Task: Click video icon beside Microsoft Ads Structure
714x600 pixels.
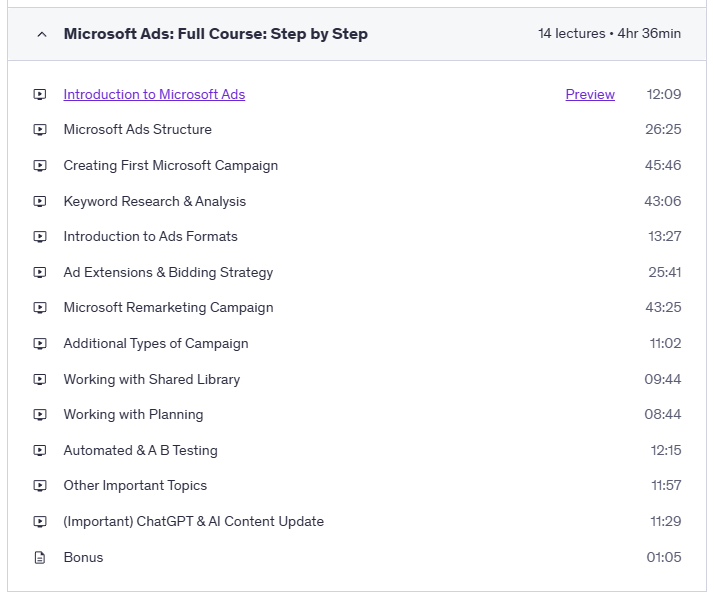Action: 40,130
